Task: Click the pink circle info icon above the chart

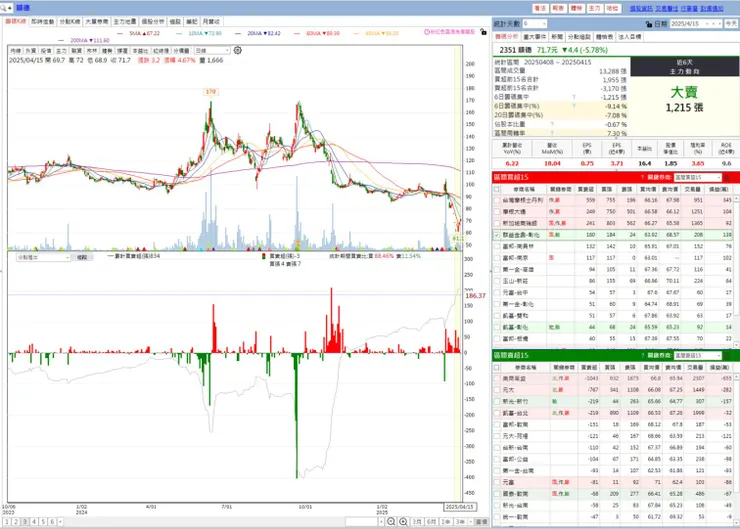Action: click(x=427, y=32)
